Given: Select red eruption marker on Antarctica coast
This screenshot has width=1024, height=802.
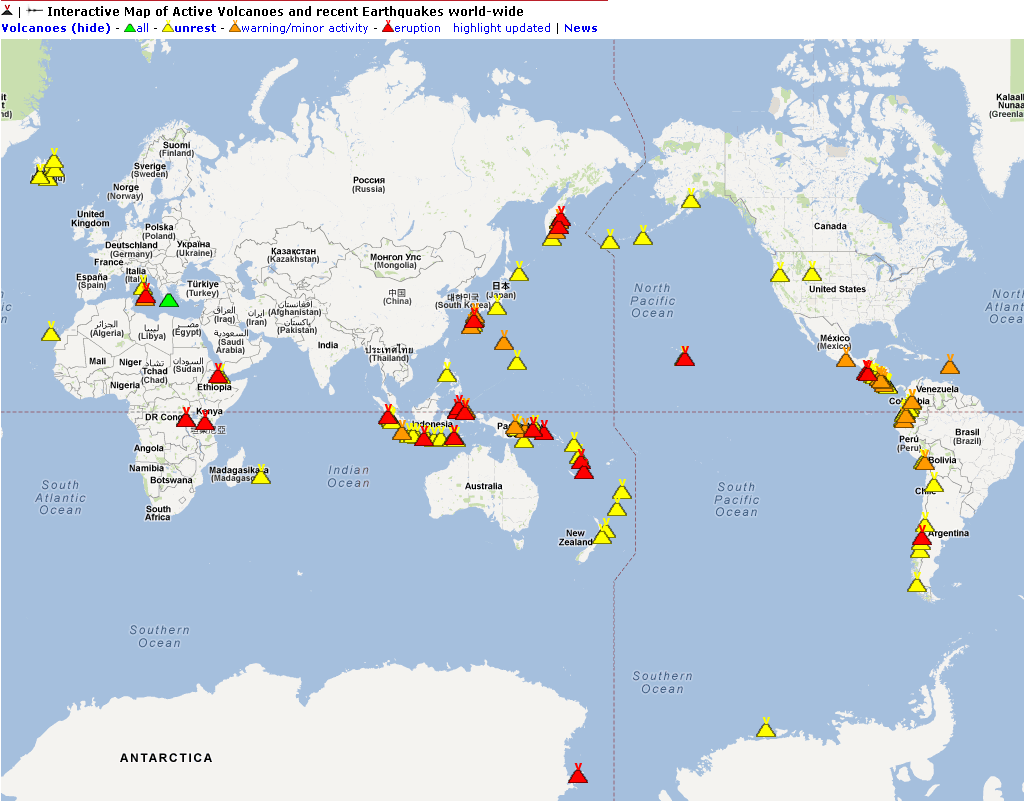Looking at the screenshot, I should (577, 773).
